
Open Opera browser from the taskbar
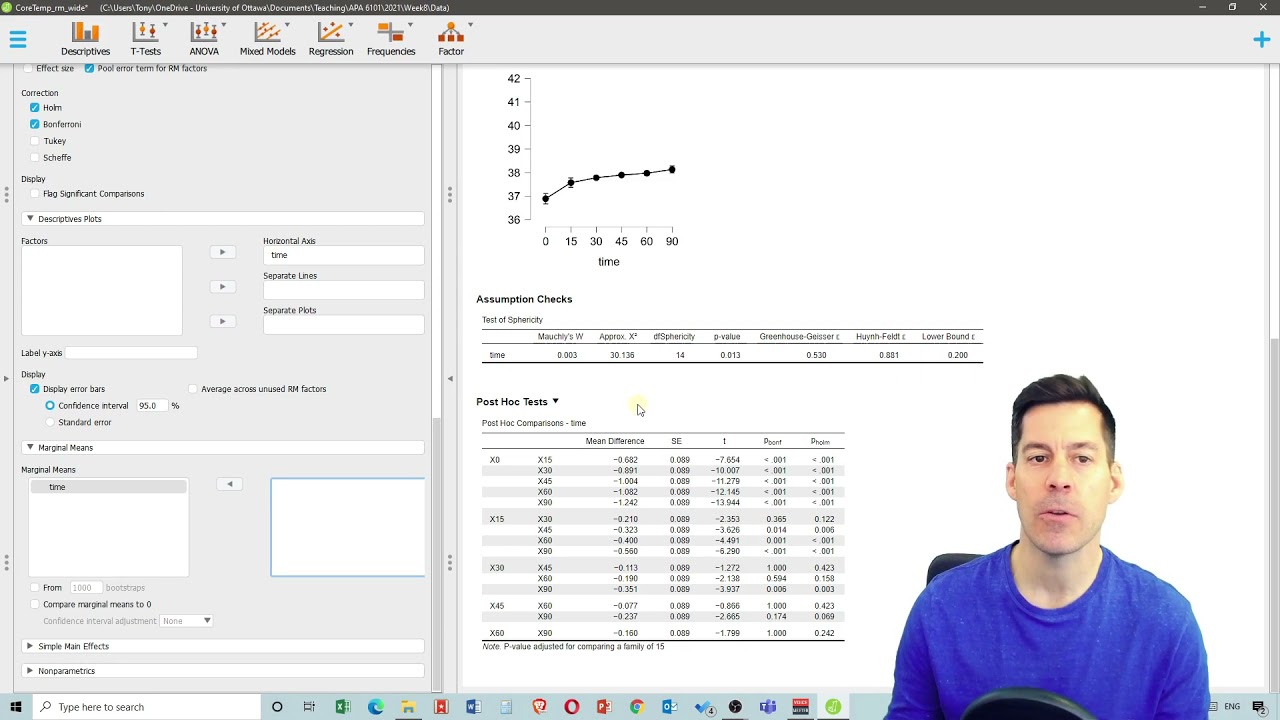(571, 707)
